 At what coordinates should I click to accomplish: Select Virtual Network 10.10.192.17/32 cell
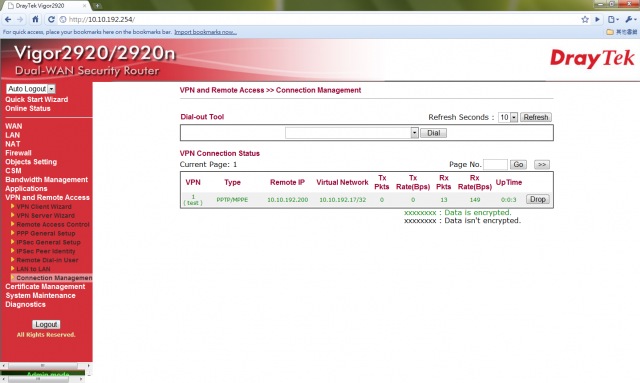click(x=342, y=200)
